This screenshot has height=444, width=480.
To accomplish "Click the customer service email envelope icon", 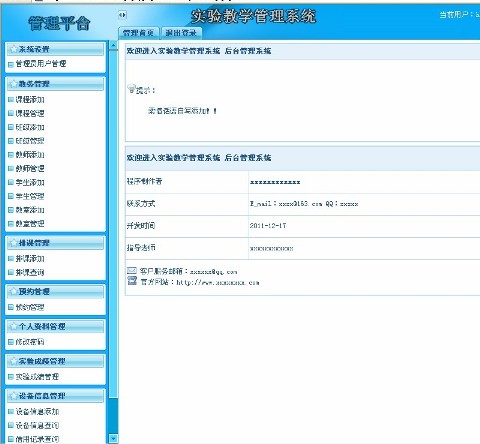I will (x=132, y=271).
